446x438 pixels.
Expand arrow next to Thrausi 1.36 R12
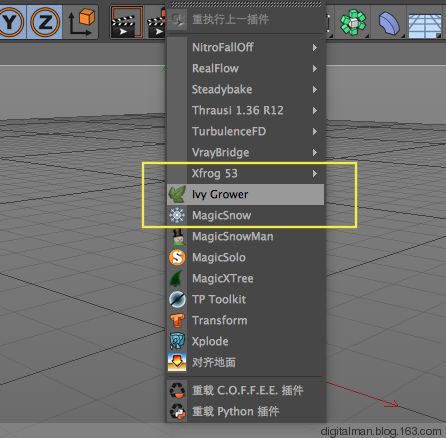click(315, 111)
